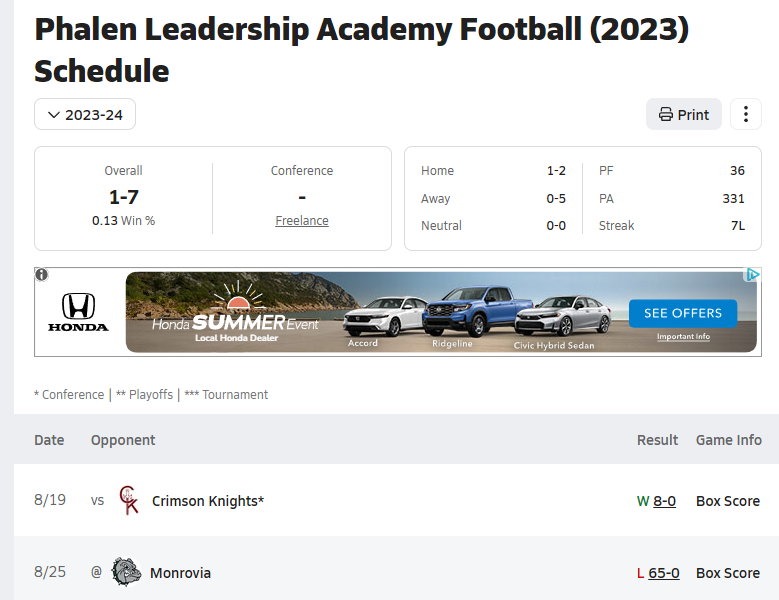Screen dimensions: 779x600
Task: Click the Crimson Knights team logo
Action: (129, 500)
